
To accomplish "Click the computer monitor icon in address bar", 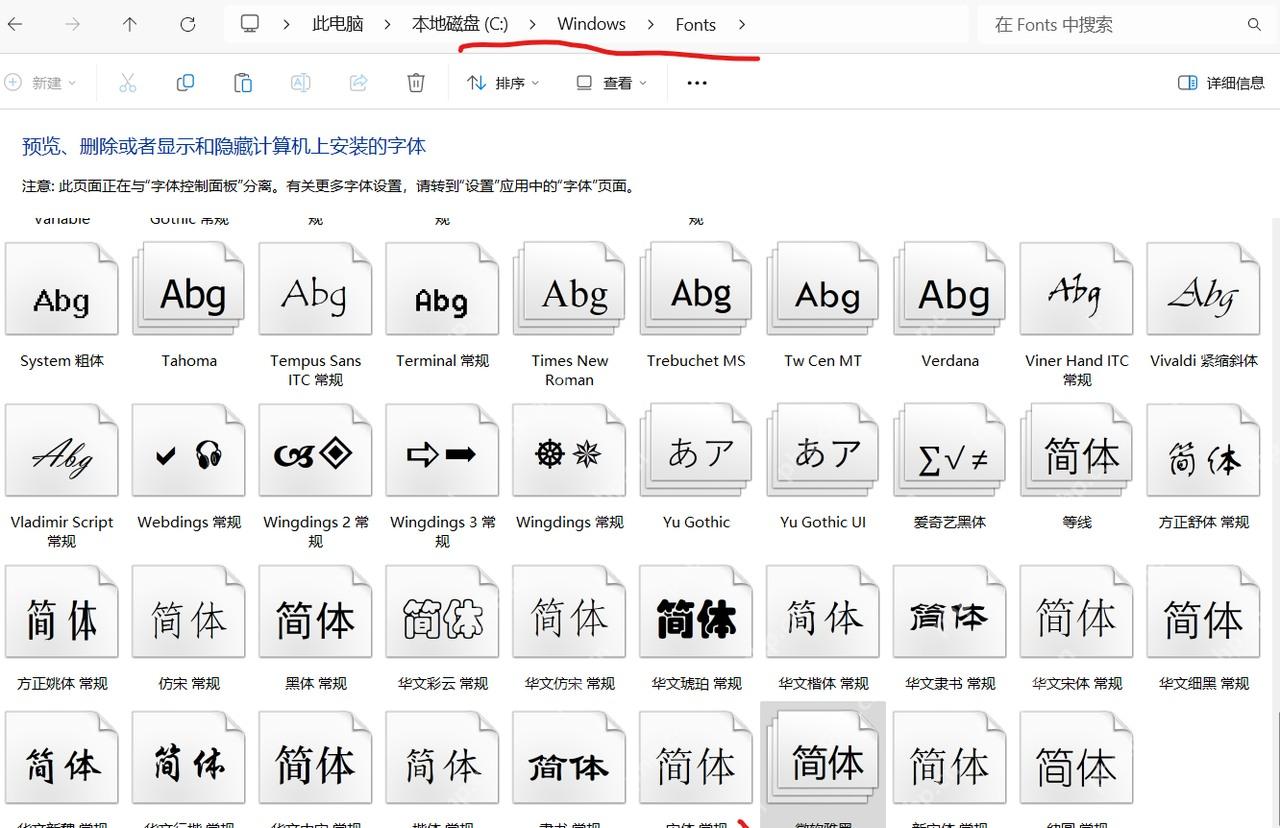I will [250, 24].
